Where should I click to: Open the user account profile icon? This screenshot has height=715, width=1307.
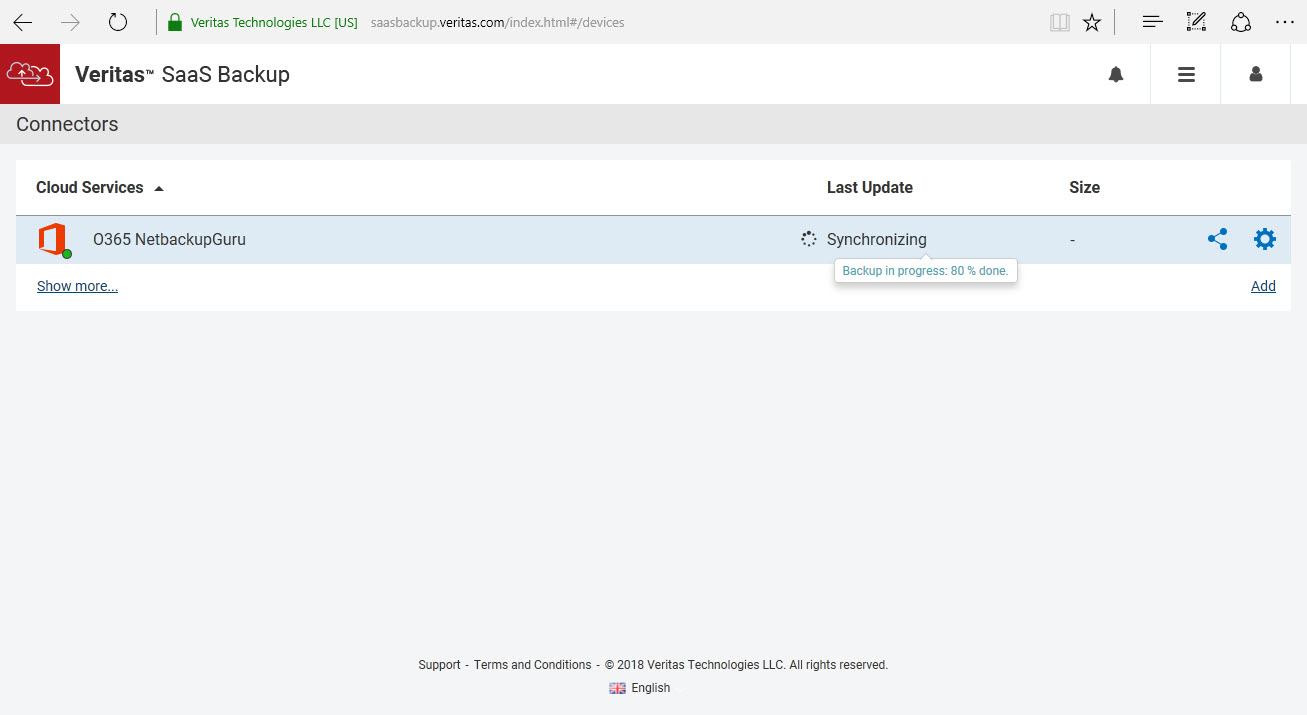[x=1256, y=74]
